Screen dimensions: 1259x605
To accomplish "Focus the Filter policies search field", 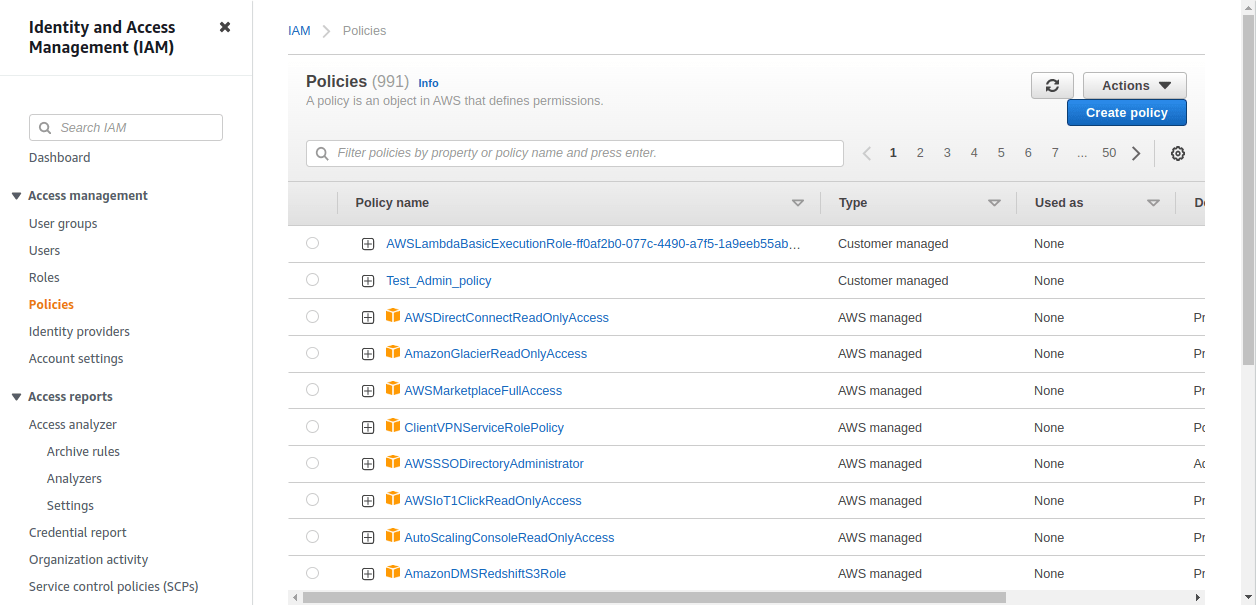I will point(575,153).
